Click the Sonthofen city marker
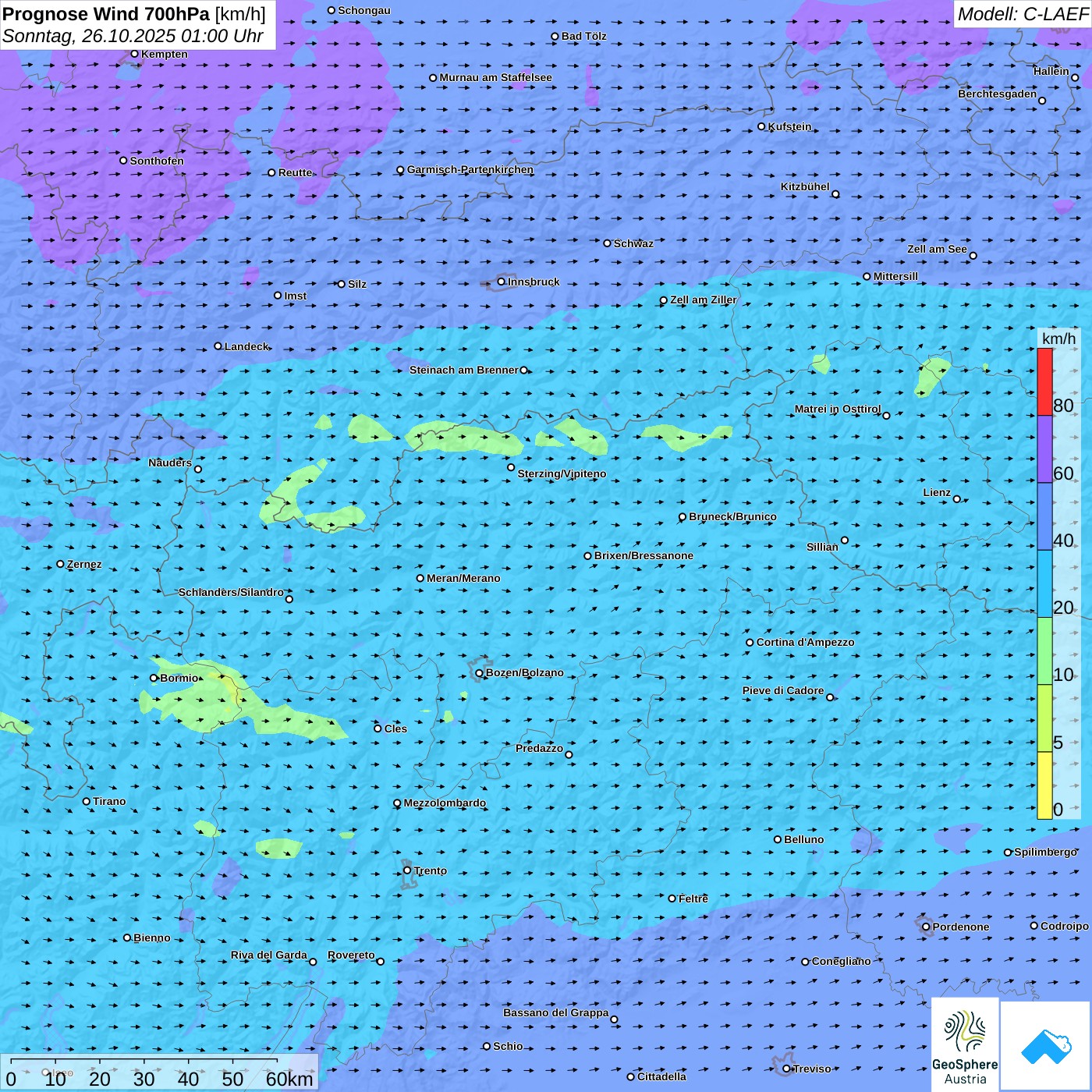 (x=123, y=161)
